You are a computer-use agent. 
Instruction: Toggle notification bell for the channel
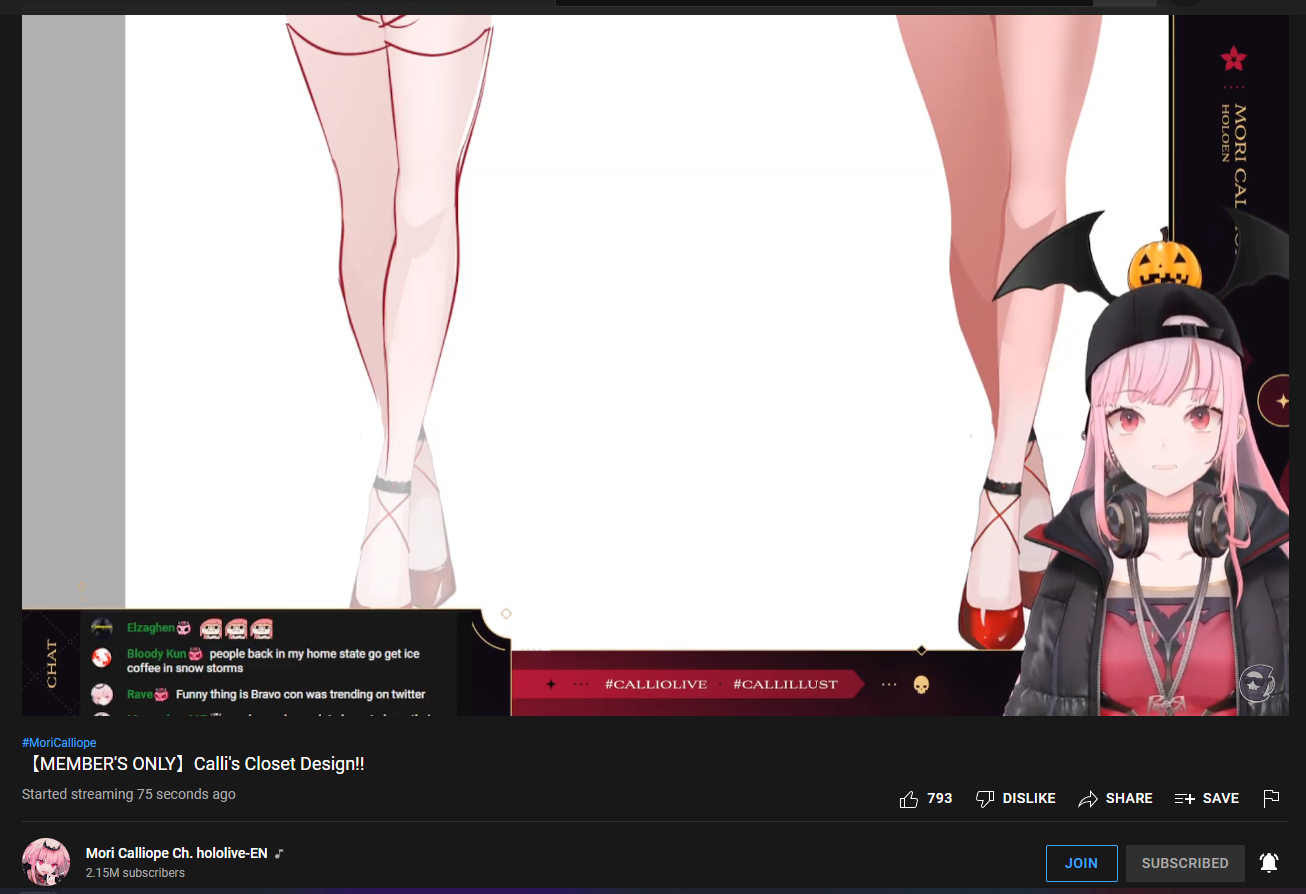(x=1269, y=863)
